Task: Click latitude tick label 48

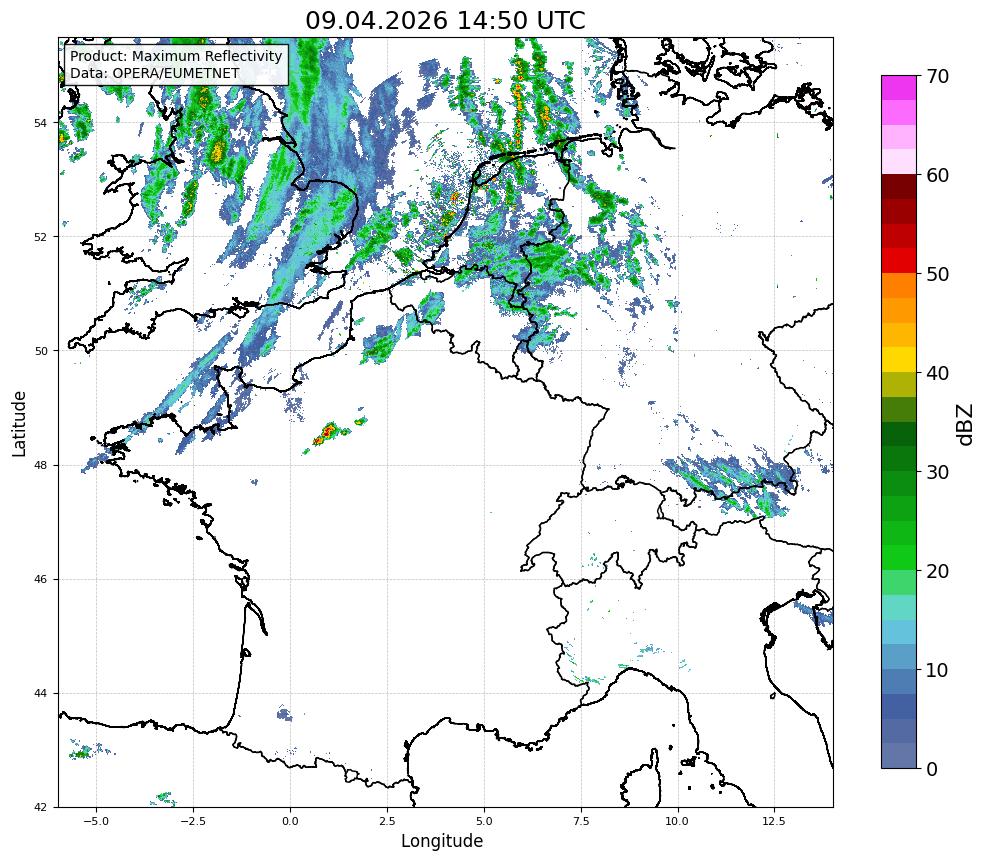Action: (40, 465)
